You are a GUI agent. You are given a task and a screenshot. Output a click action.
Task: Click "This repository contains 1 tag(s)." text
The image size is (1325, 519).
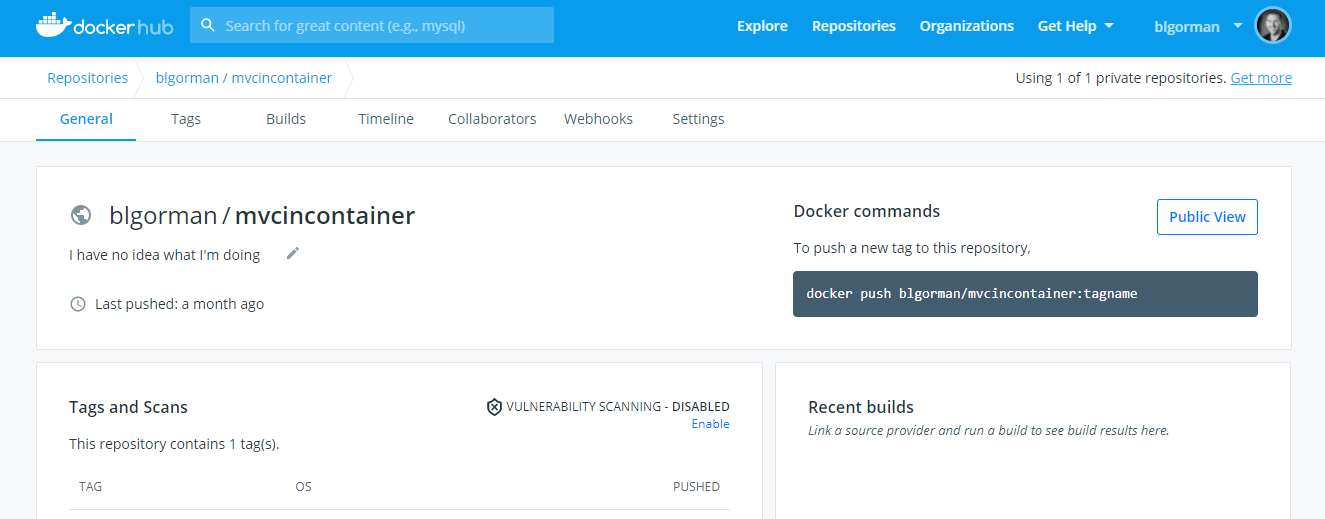[x=174, y=444]
